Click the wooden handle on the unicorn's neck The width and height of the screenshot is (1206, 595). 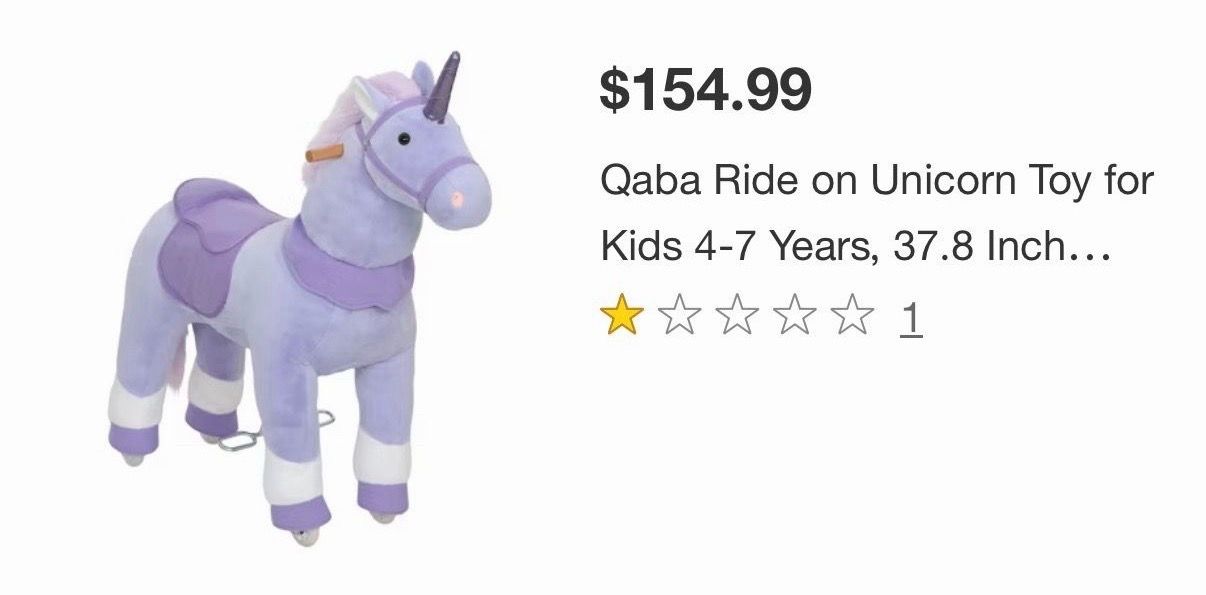pyautogui.click(x=324, y=154)
